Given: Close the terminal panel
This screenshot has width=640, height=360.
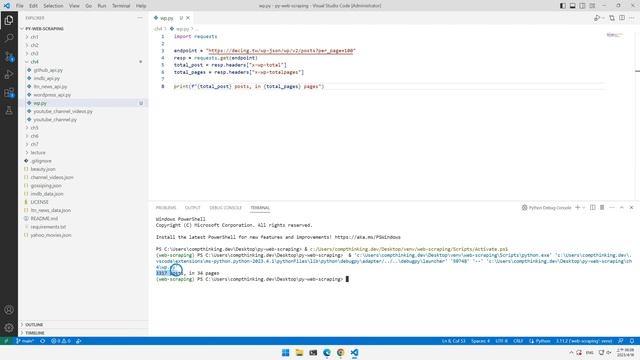Looking at the screenshot, I should 631,207.
